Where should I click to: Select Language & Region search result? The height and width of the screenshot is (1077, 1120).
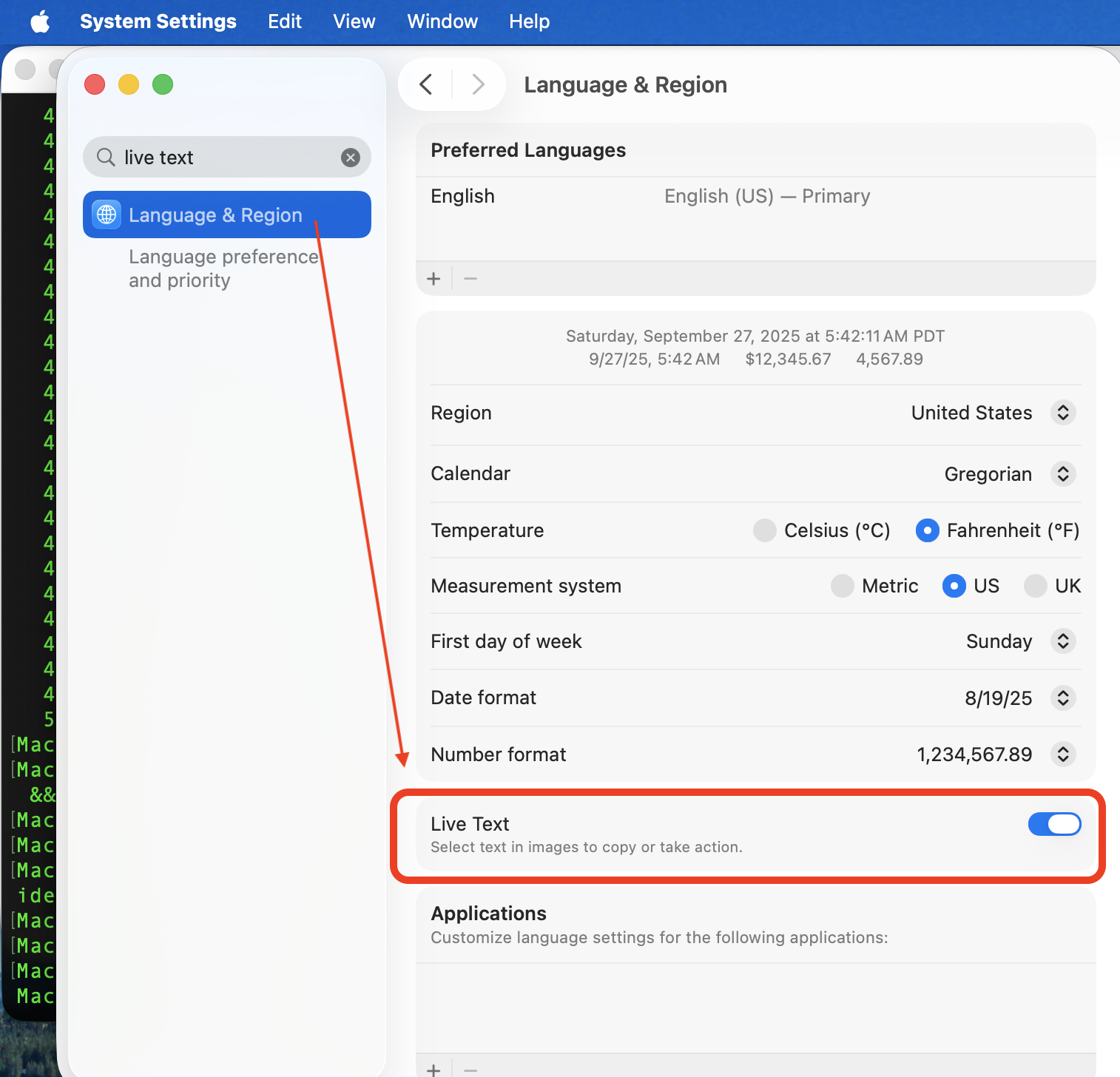[x=227, y=215]
